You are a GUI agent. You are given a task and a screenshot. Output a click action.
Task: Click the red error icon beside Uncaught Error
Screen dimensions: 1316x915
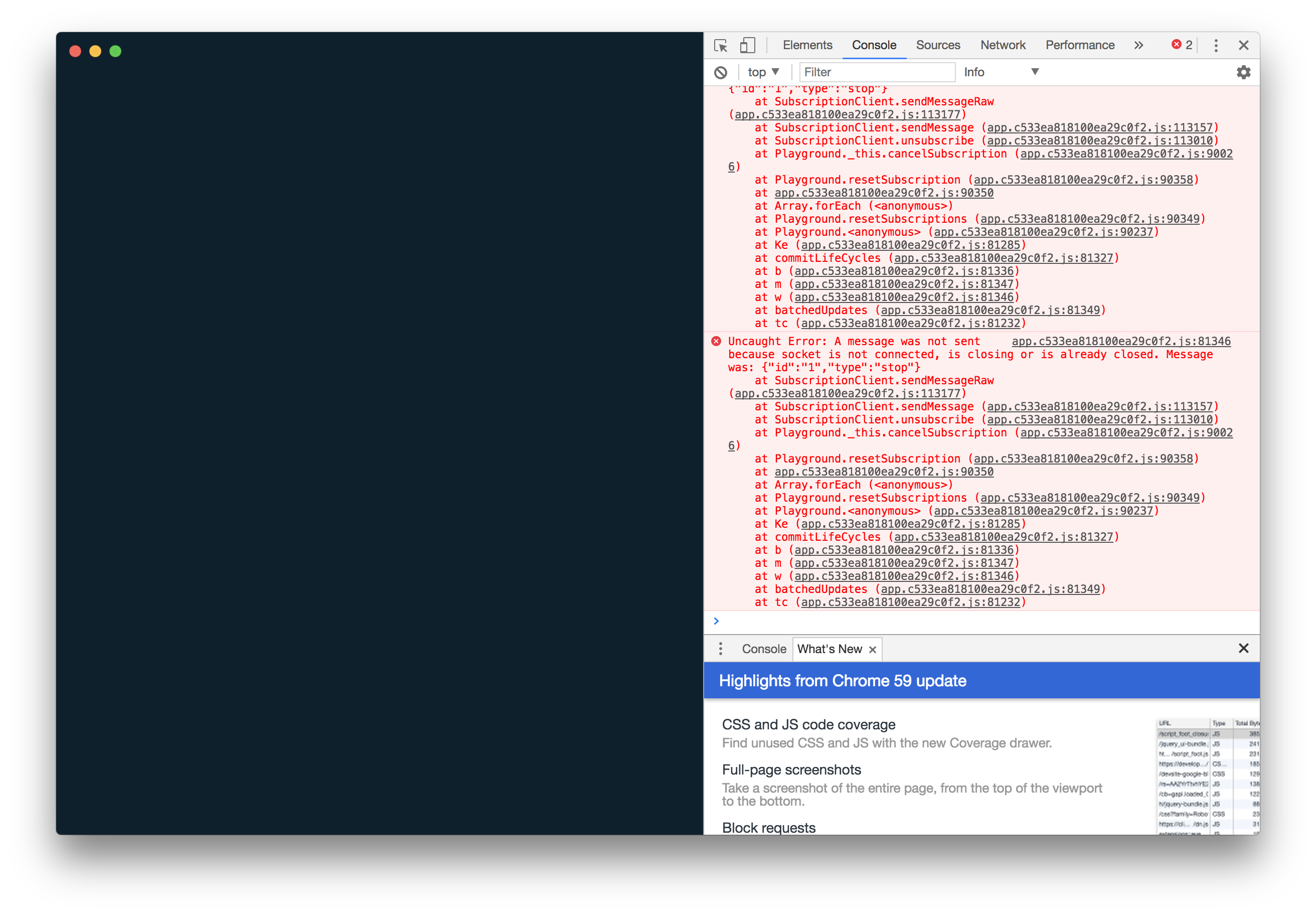[716, 341]
